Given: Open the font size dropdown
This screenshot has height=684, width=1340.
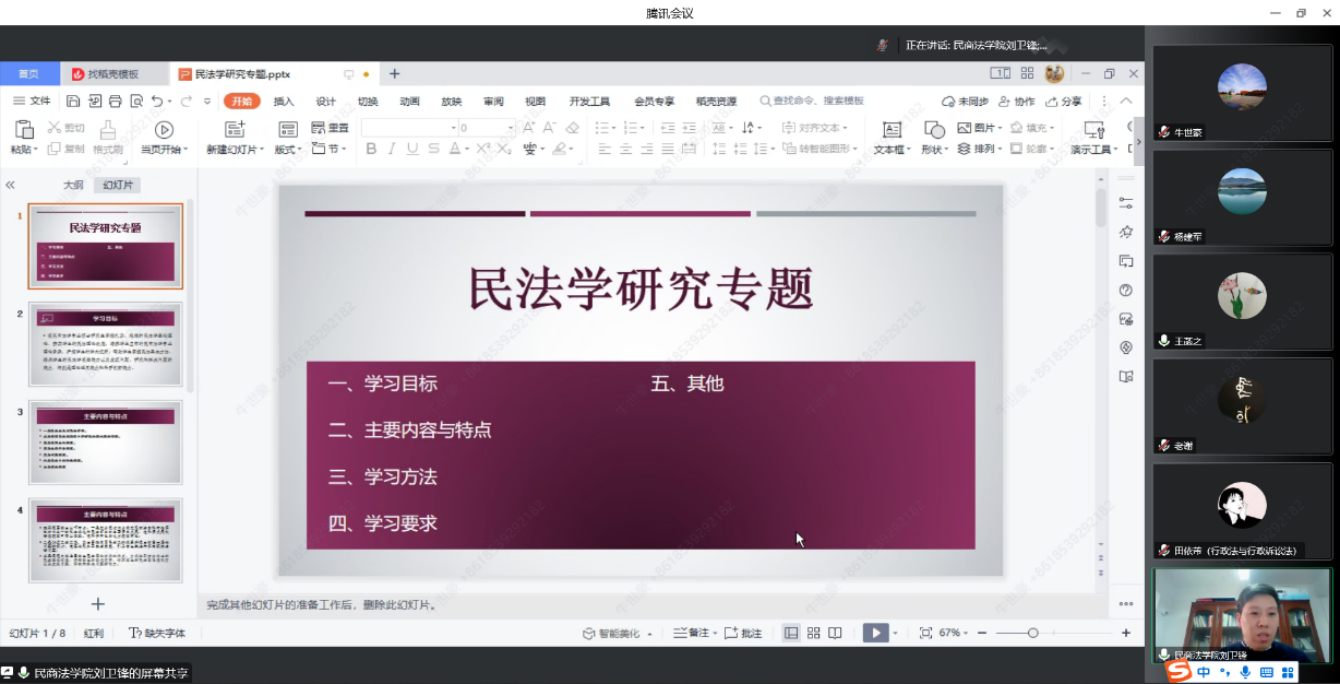Looking at the screenshot, I should click(x=510, y=128).
